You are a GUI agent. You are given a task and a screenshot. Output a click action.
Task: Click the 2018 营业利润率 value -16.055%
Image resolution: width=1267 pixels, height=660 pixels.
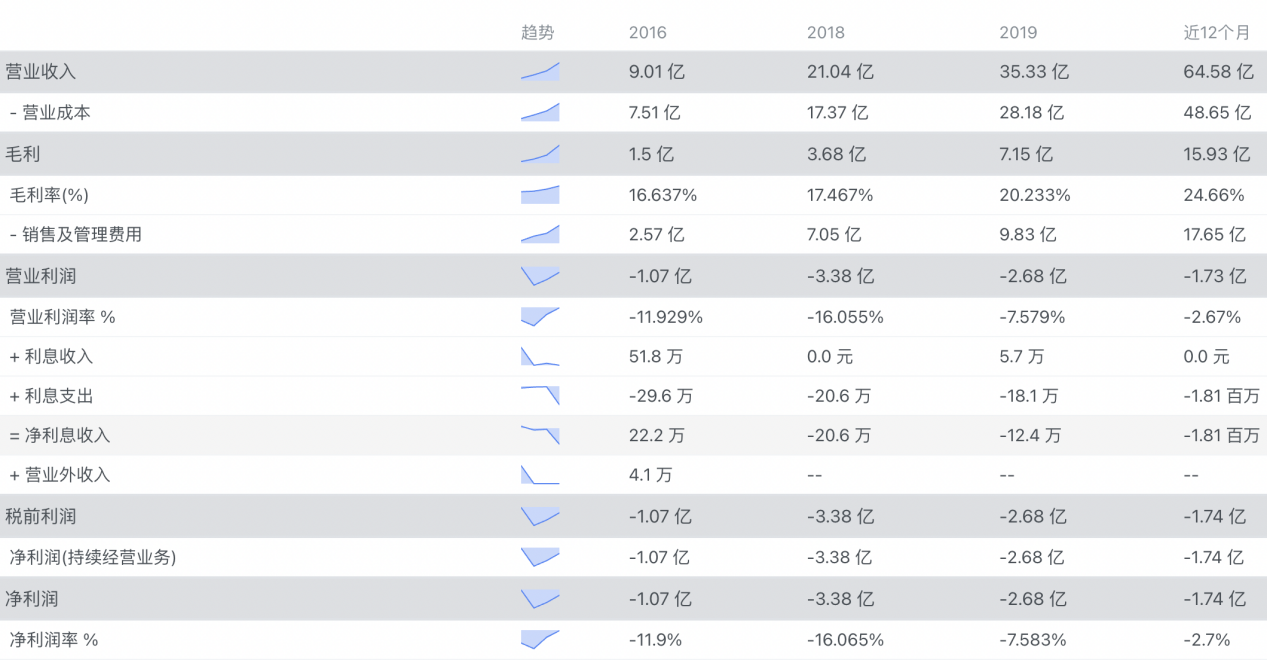[x=845, y=317]
